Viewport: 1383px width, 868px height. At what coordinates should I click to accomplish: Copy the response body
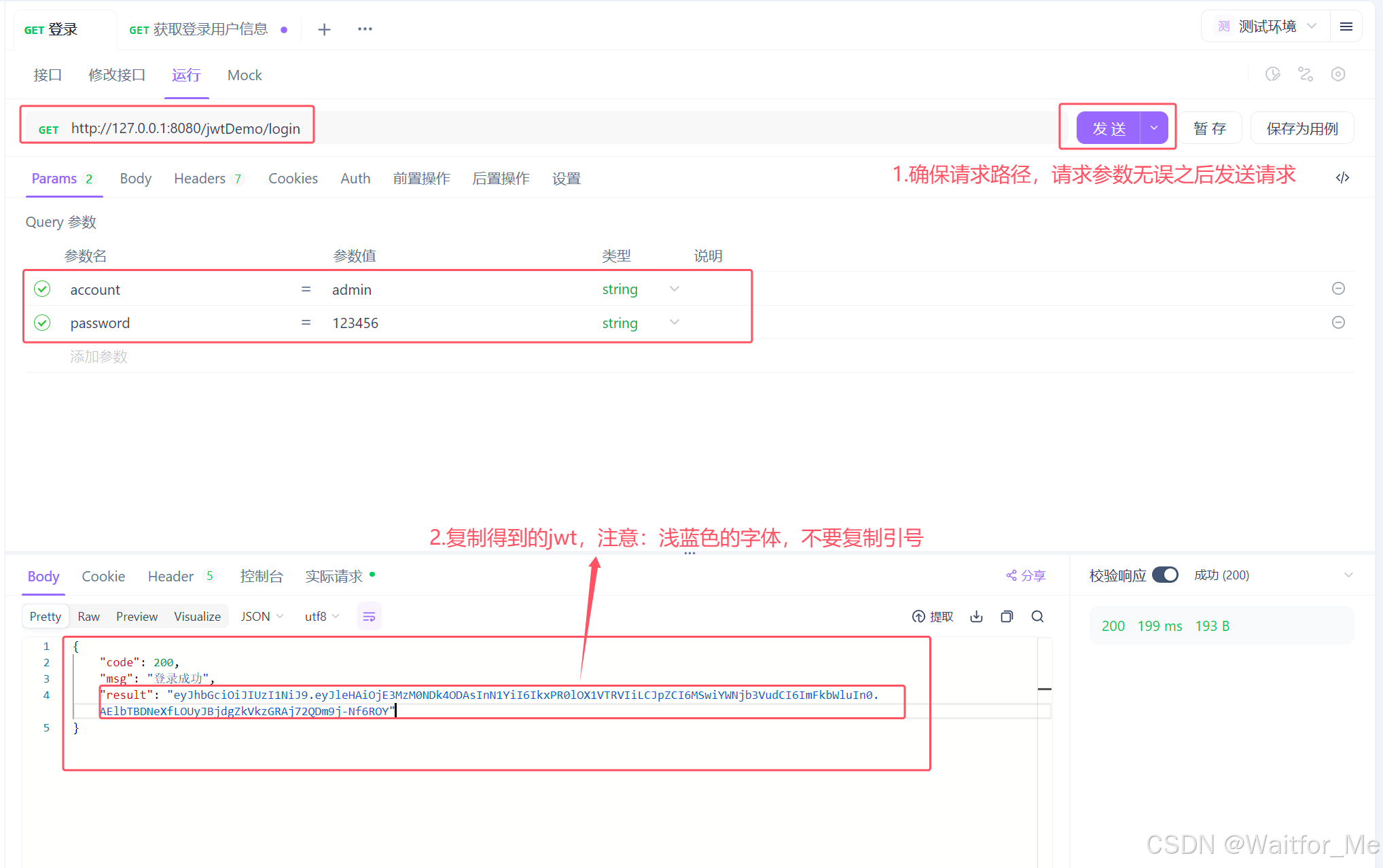(1007, 617)
